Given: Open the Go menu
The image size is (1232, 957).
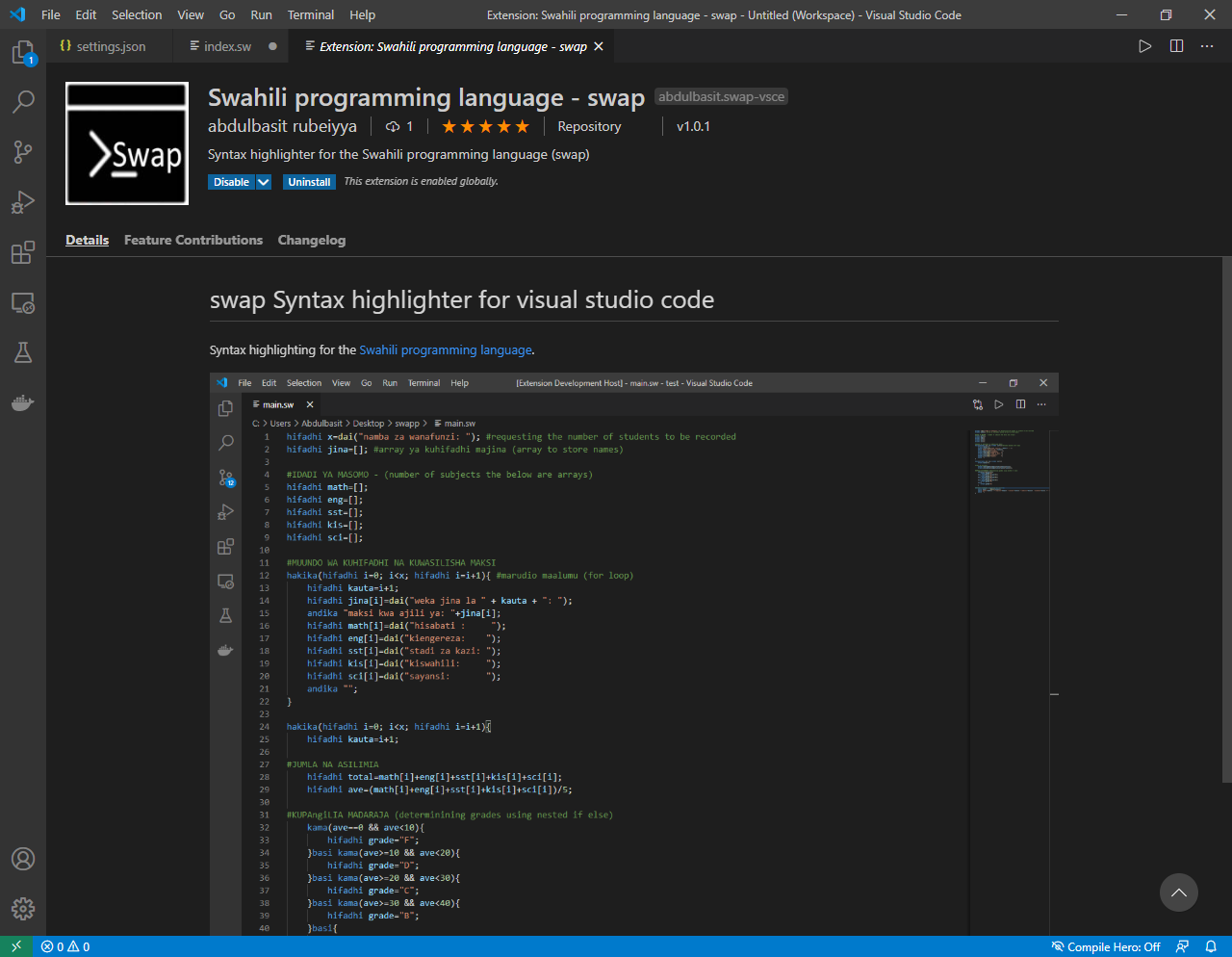Looking at the screenshot, I should pyautogui.click(x=227, y=14).
